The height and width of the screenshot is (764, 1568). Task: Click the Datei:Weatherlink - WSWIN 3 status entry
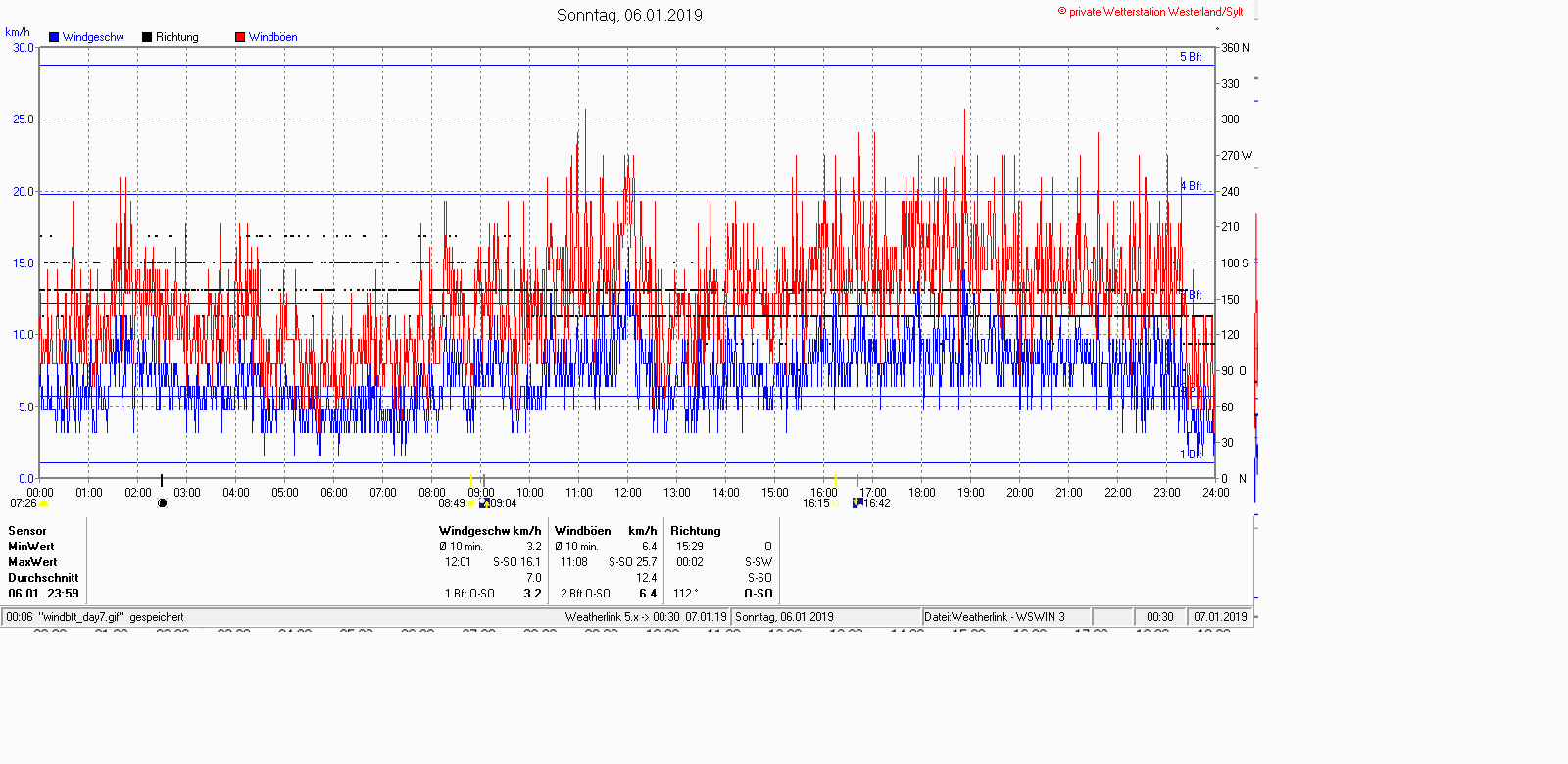995,617
